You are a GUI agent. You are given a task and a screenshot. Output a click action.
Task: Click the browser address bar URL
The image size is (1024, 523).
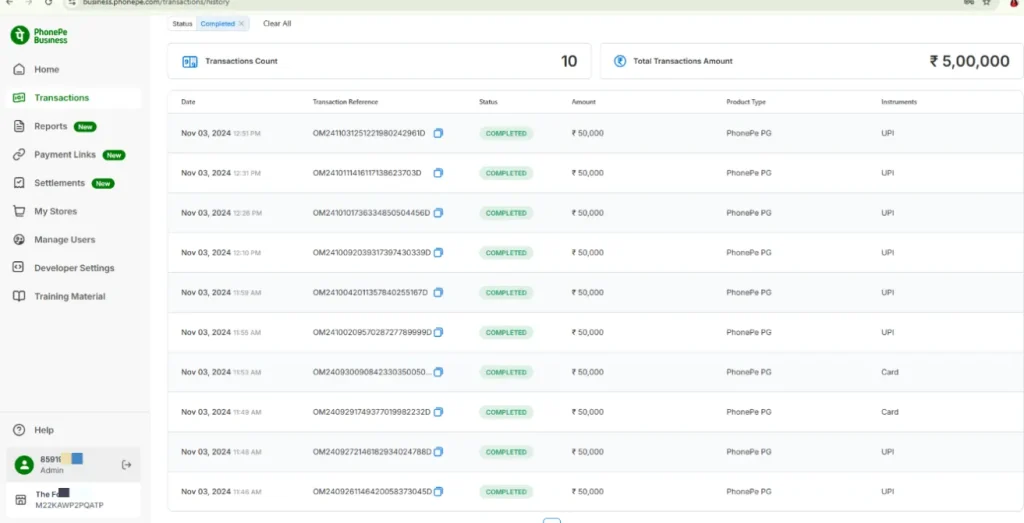coord(160,4)
